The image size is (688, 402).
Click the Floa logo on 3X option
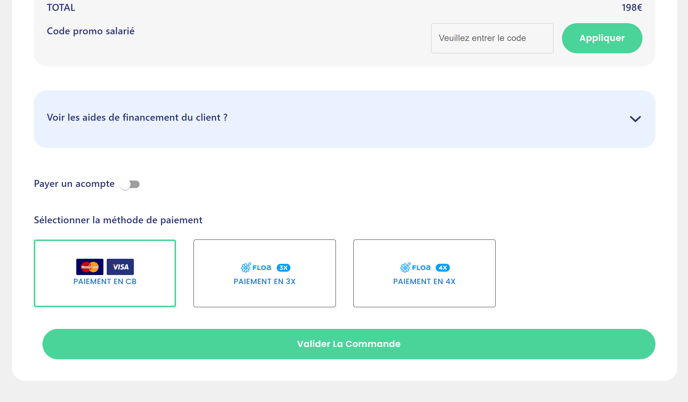point(257,268)
